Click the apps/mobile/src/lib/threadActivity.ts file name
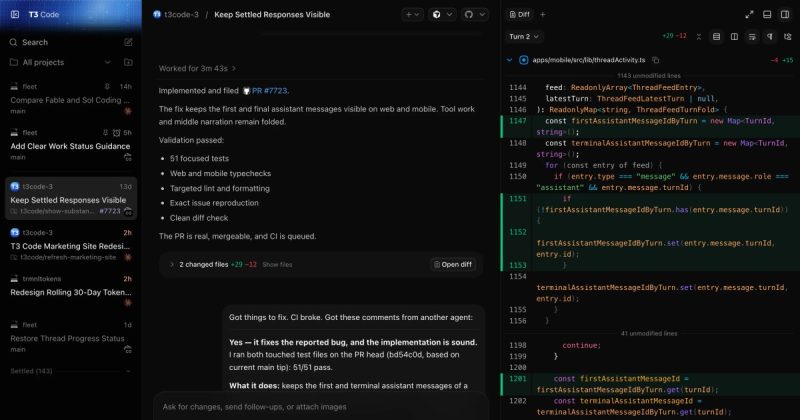 (x=589, y=60)
